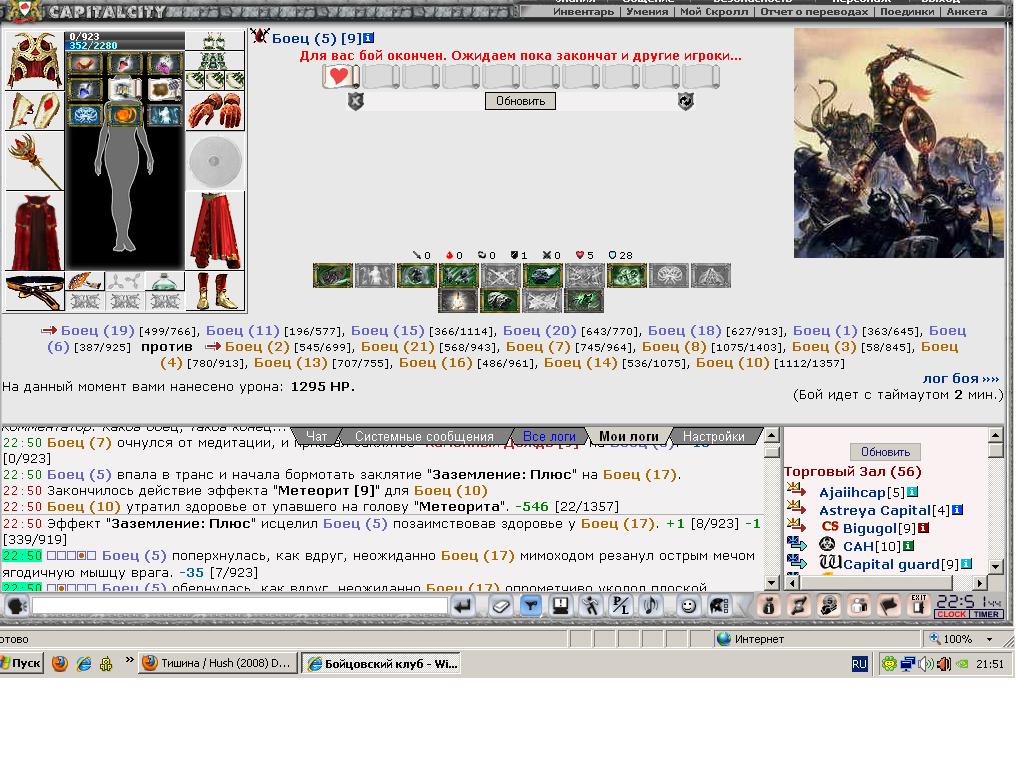Open the Инвентарь menu
Image resolution: width=1024 pixels, height=768 pixels.
(583, 12)
